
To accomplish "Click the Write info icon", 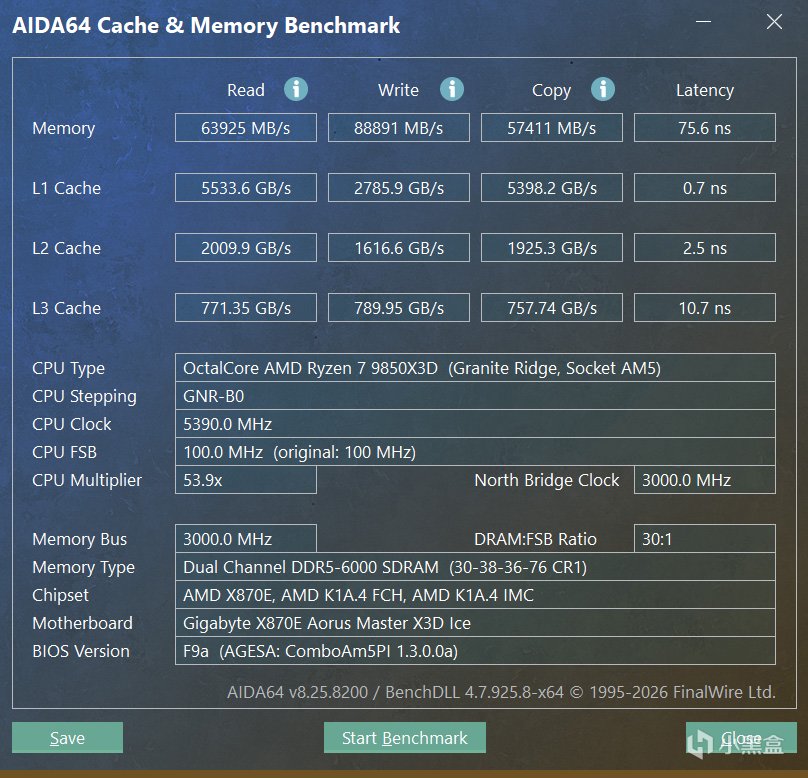I will pos(451,89).
